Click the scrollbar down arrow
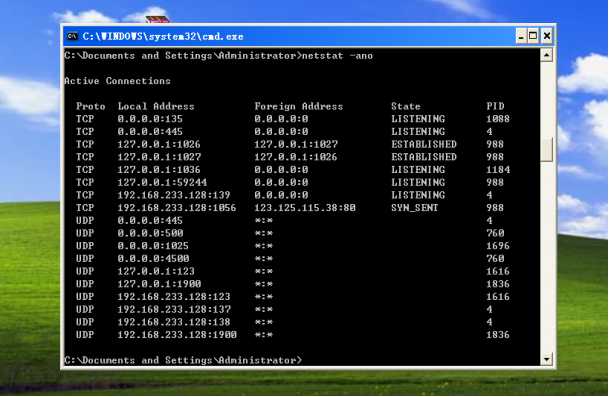This screenshot has width=609, height=397. coord(546,359)
